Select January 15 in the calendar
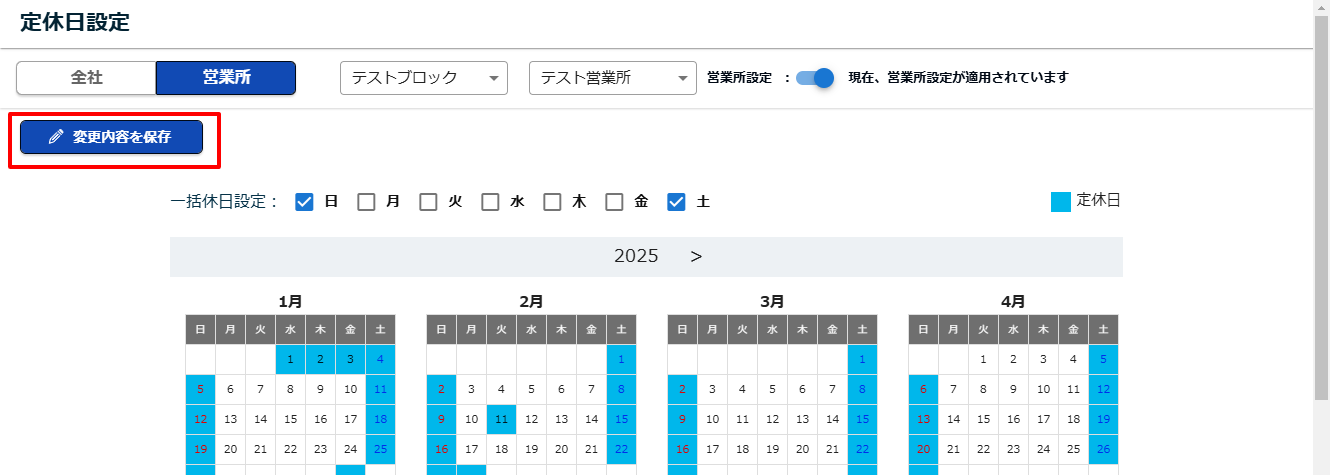Image resolution: width=1330 pixels, height=475 pixels. coord(290,420)
